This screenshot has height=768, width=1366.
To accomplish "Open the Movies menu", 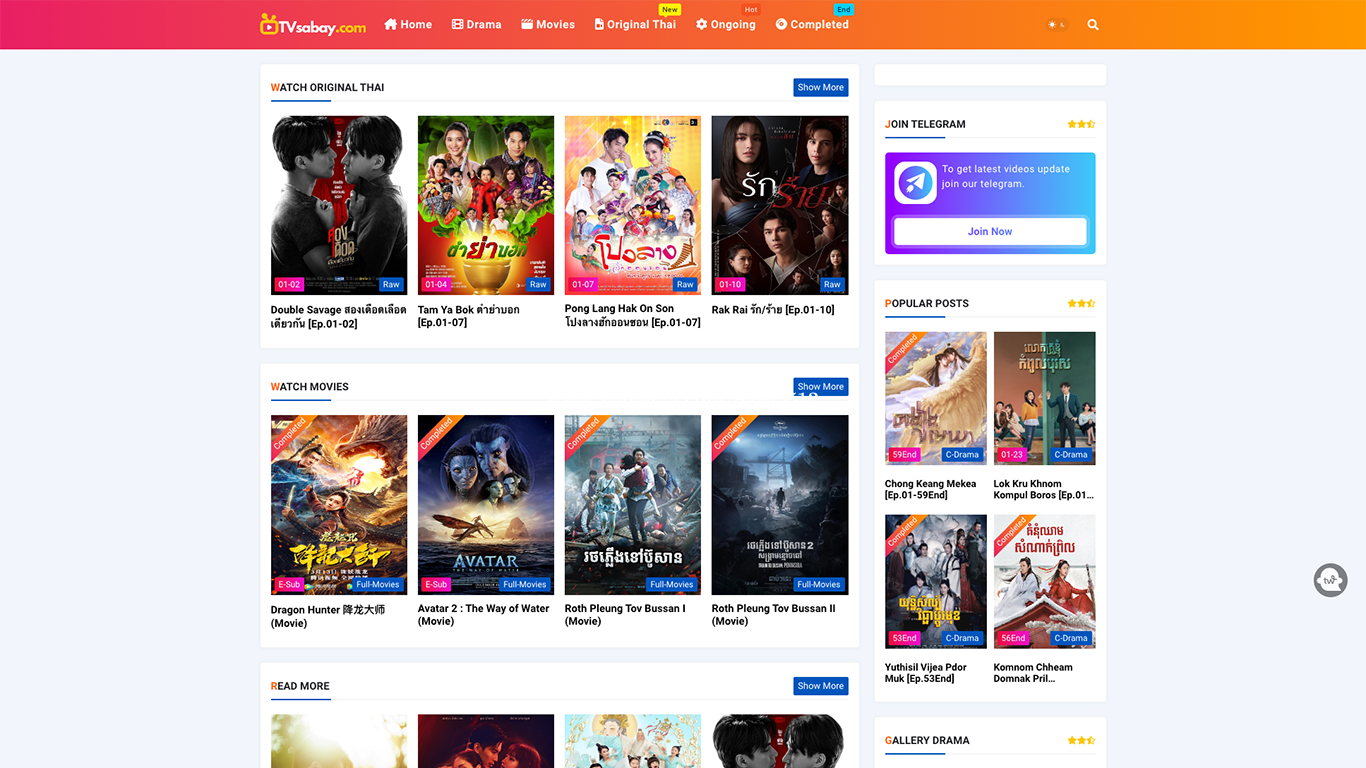I will [548, 25].
